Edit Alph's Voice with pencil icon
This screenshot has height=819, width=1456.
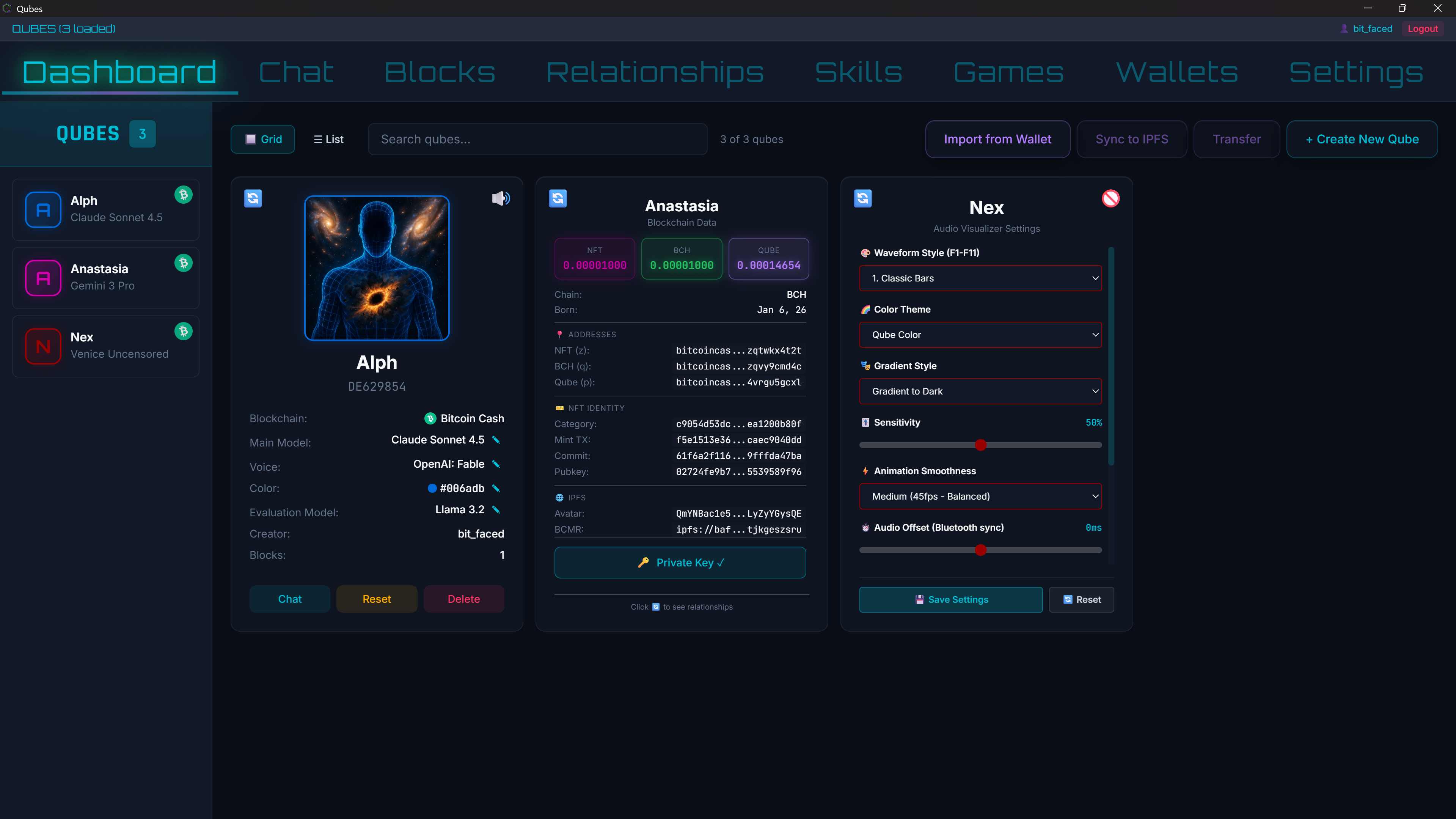pyautogui.click(x=496, y=464)
